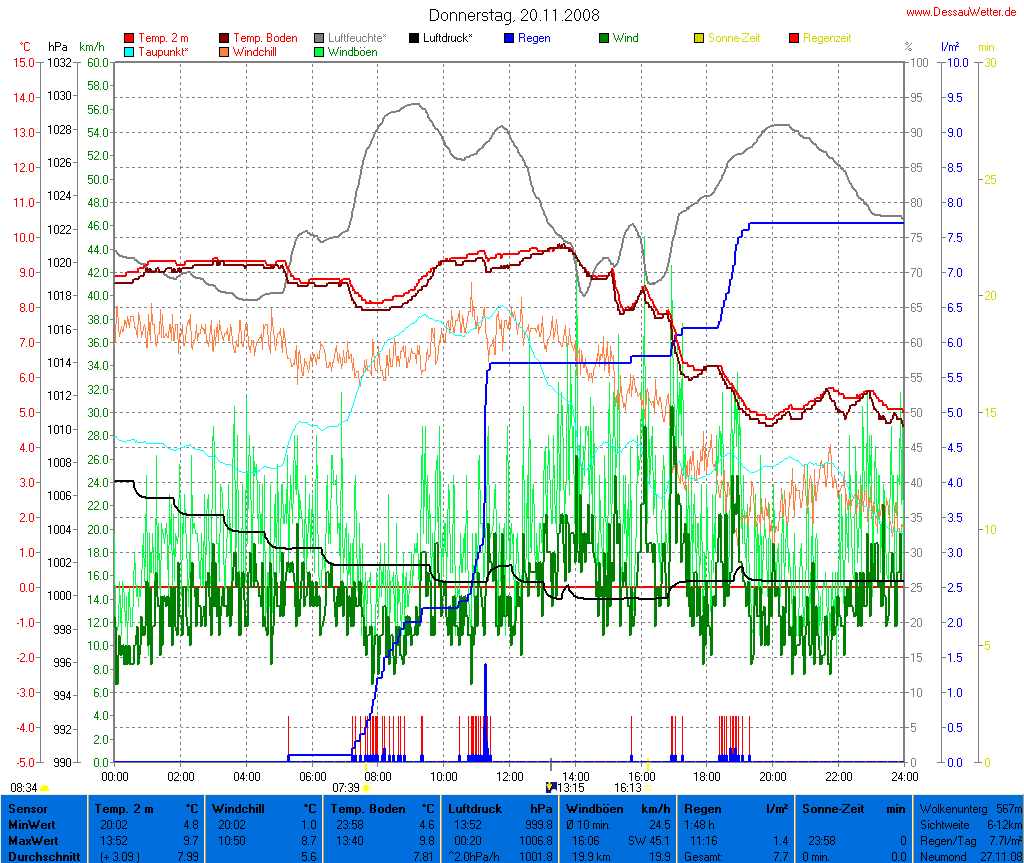
Task: Click the blue Regen legend square
Action: tap(509, 38)
